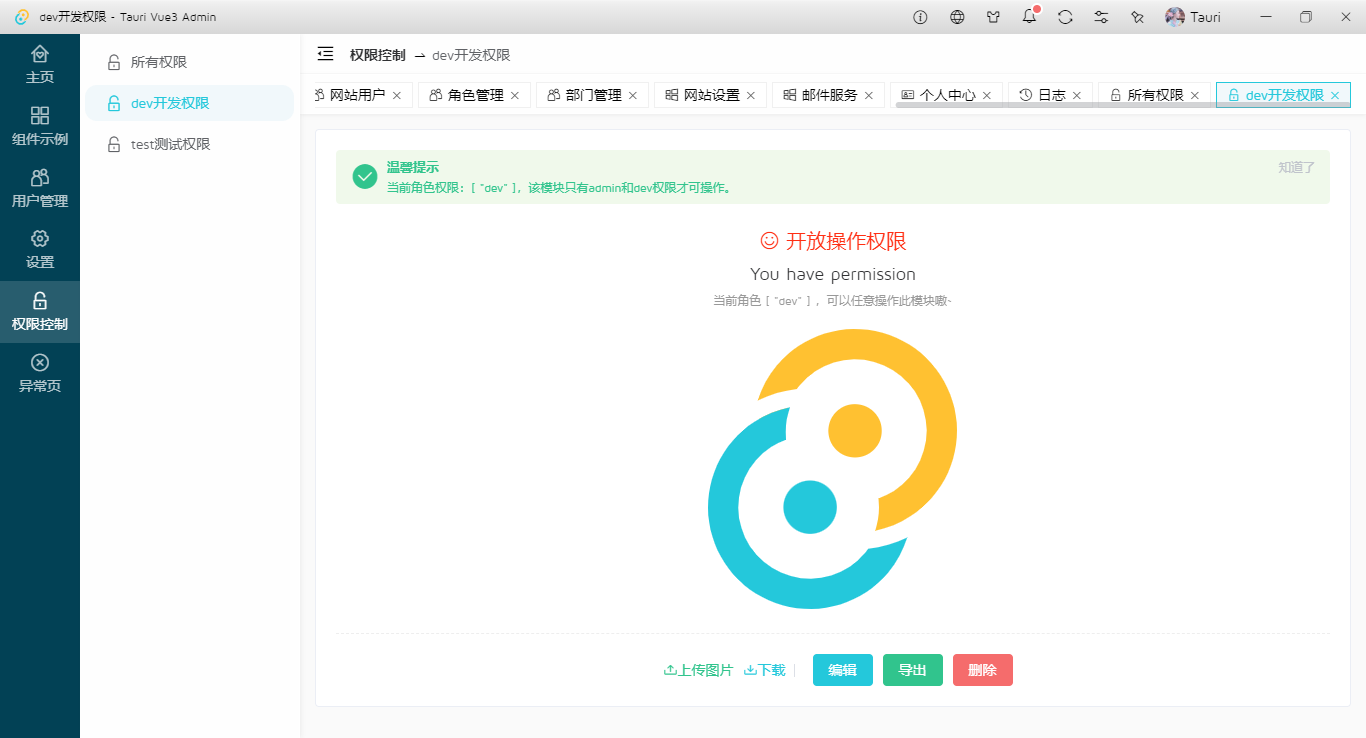
Task: Close the 网站用户 tab
Action: [x=397, y=96]
